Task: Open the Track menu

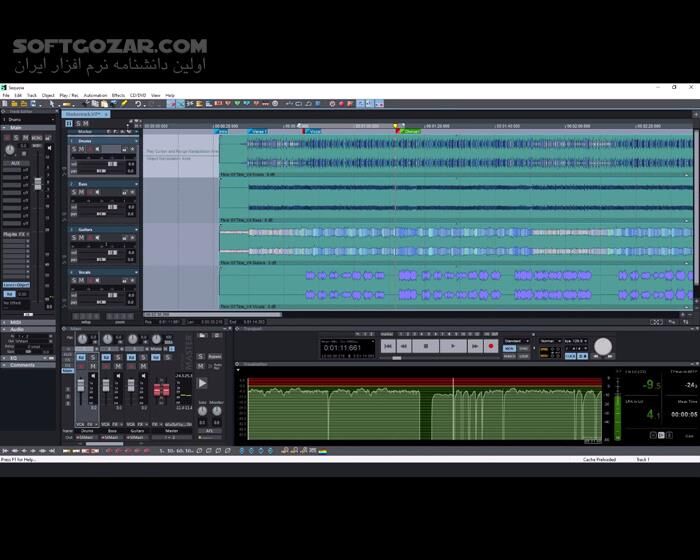Action: tap(32, 95)
